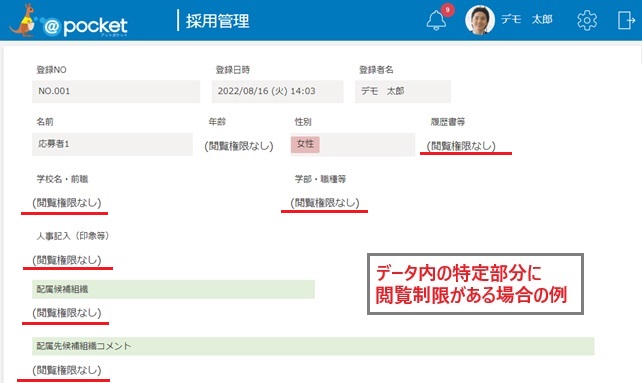Image resolution: width=642 pixels, height=383 pixels.
Task: Click the red notification badge 9
Action: [448, 10]
